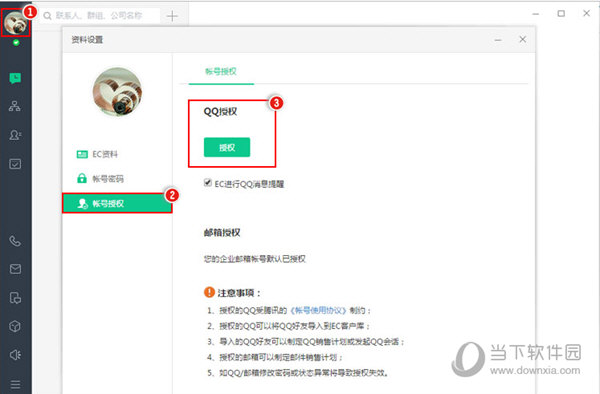
Task: Open the megaphone broadcast icon in the sidebar
Action: click(x=15, y=355)
